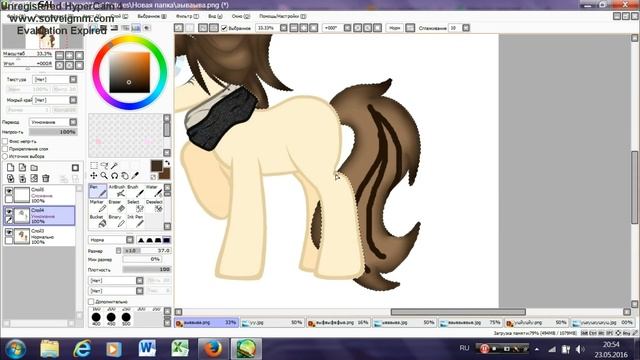The height and width of the screenshot is (360, 640).
Task: Open the Вид menu
Action: [x=215, y=16]
